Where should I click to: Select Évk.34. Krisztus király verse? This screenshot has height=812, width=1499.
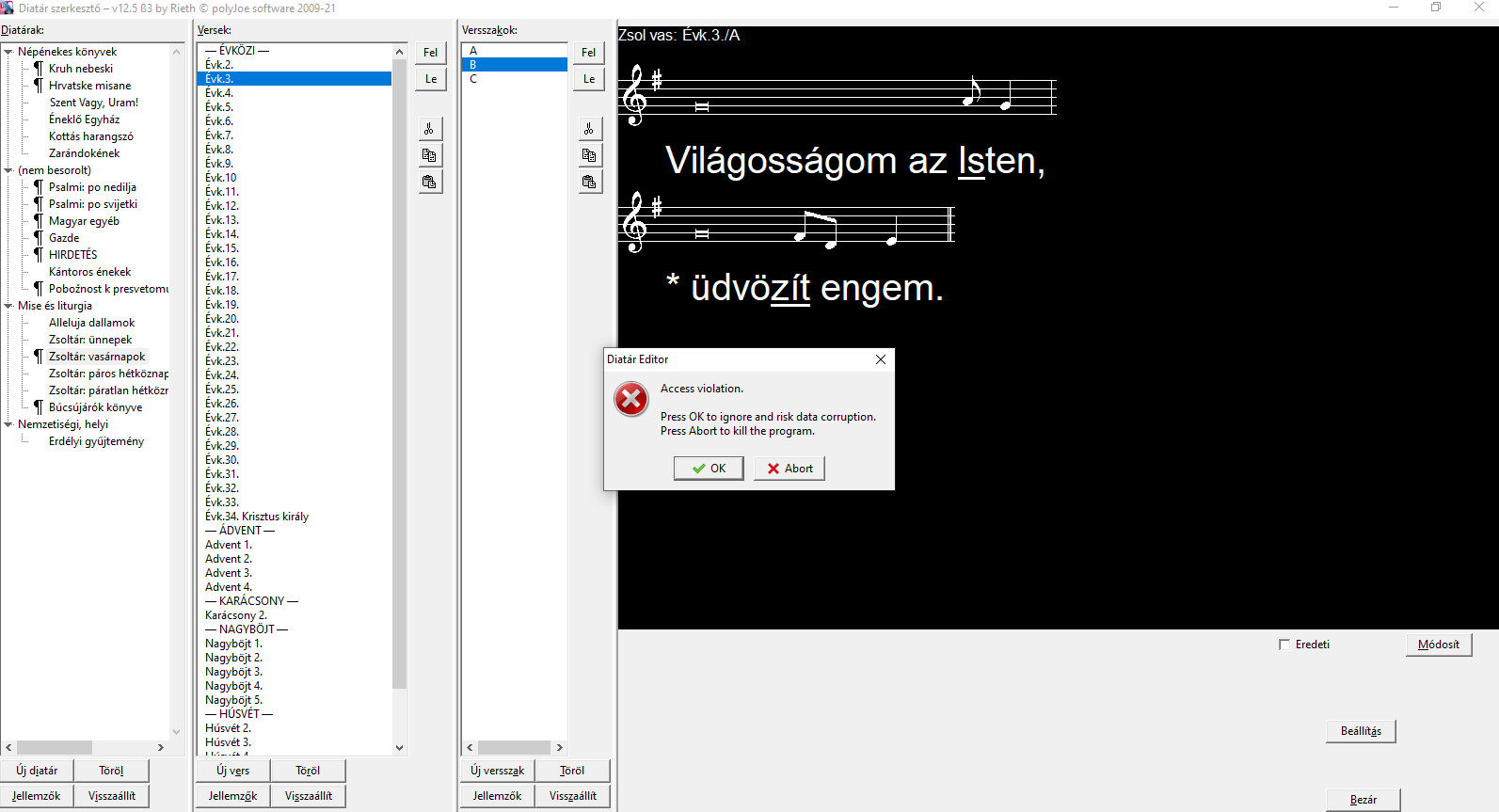(x=257, y=517)
